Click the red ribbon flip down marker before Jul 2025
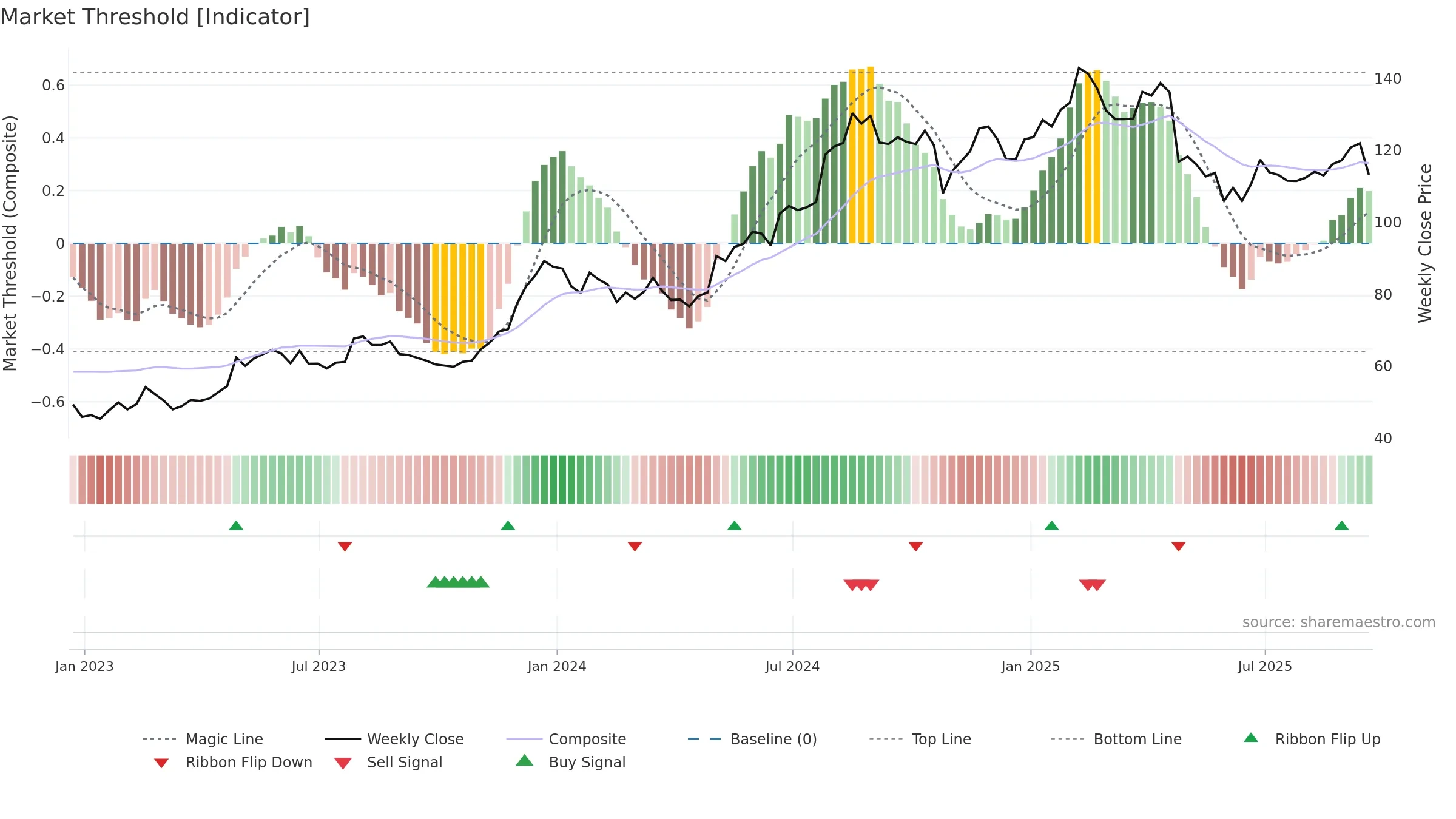Image resolution: width=1456 pixels, height=819 pixels. tap(1178, 547)
